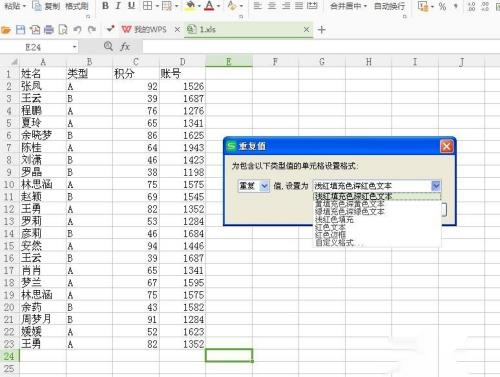Click the Undo arrow icon

pyautogui.click(x=77, y=30)
